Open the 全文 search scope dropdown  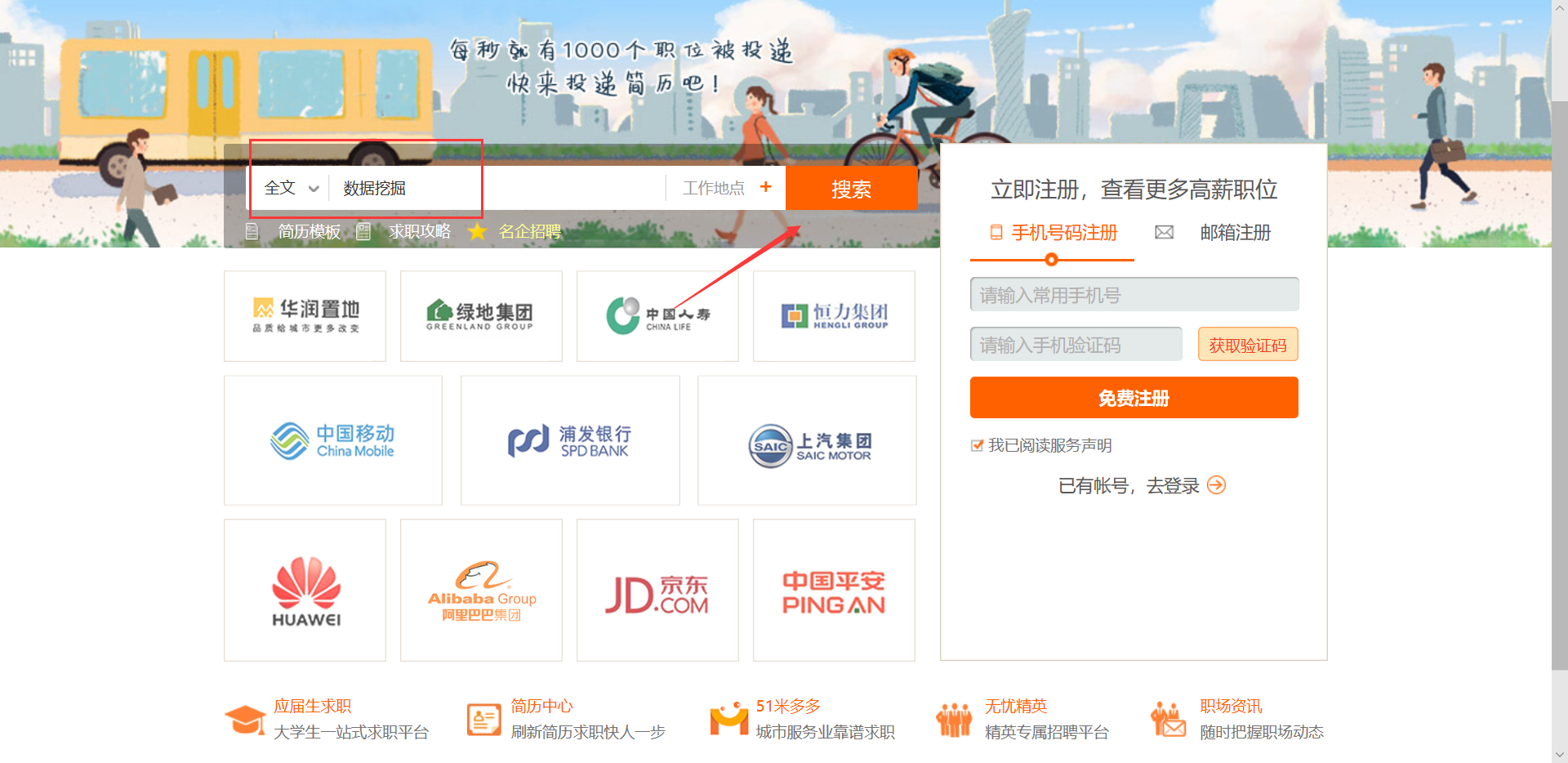coord(291,188)
